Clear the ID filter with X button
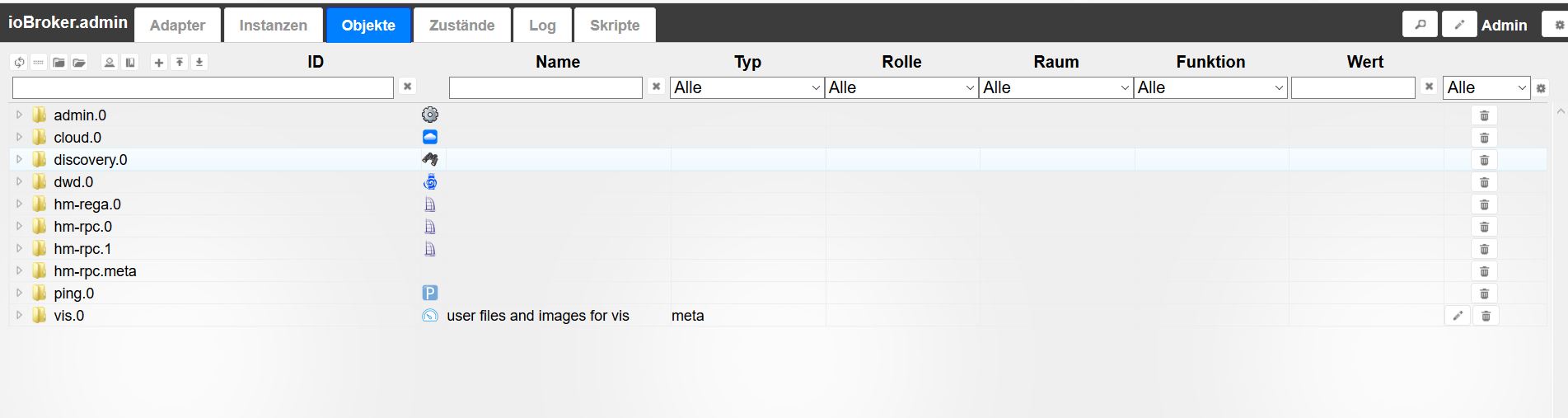Image resolution: width=1568 pixels, height=418 pixels. point(407,86)
